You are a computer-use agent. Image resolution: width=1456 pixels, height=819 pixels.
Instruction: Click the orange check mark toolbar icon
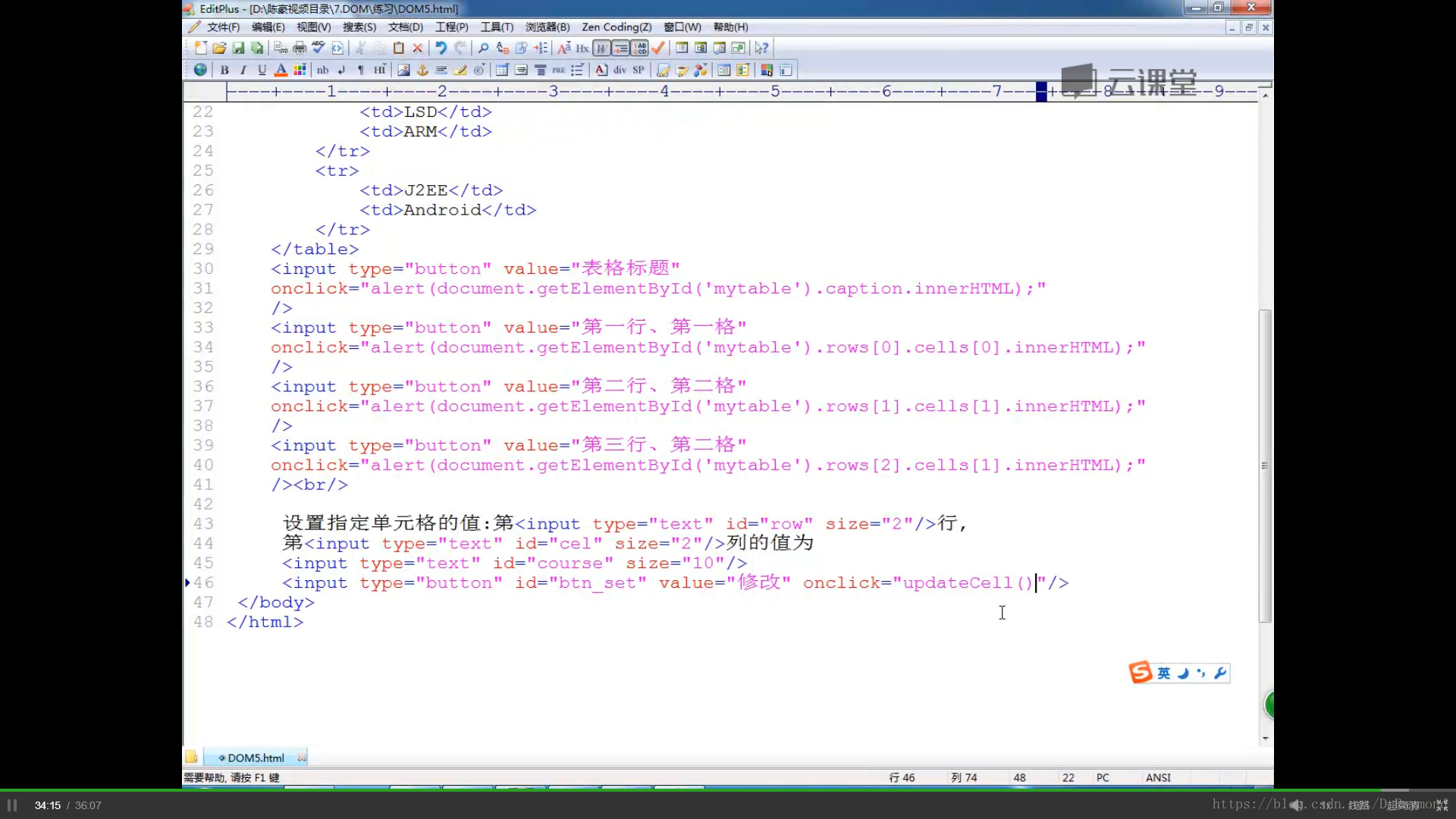658,48
